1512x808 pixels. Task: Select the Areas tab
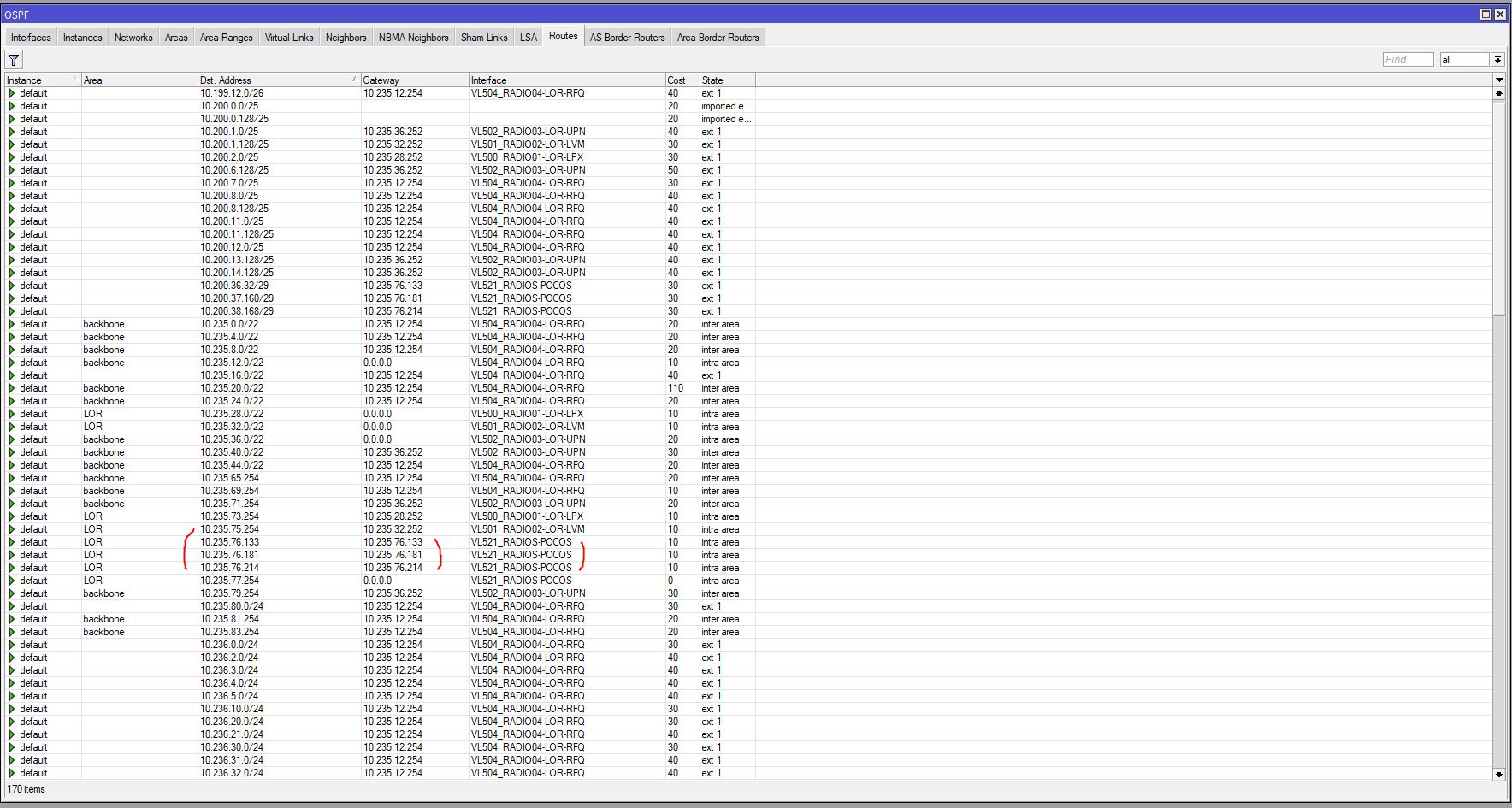(x=176, y=38)
